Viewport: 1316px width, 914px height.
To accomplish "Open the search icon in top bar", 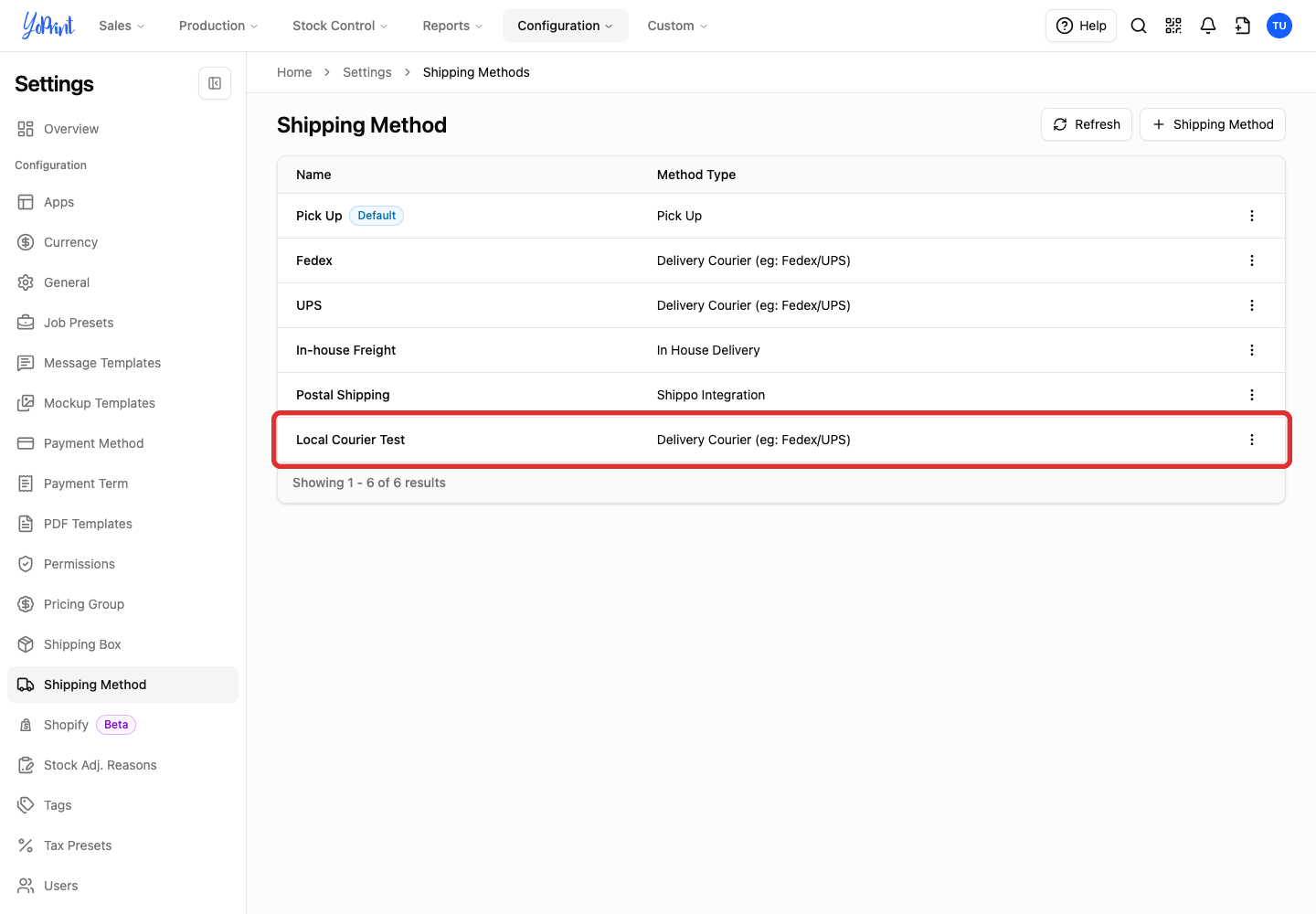I will (x=1139, y=26).
